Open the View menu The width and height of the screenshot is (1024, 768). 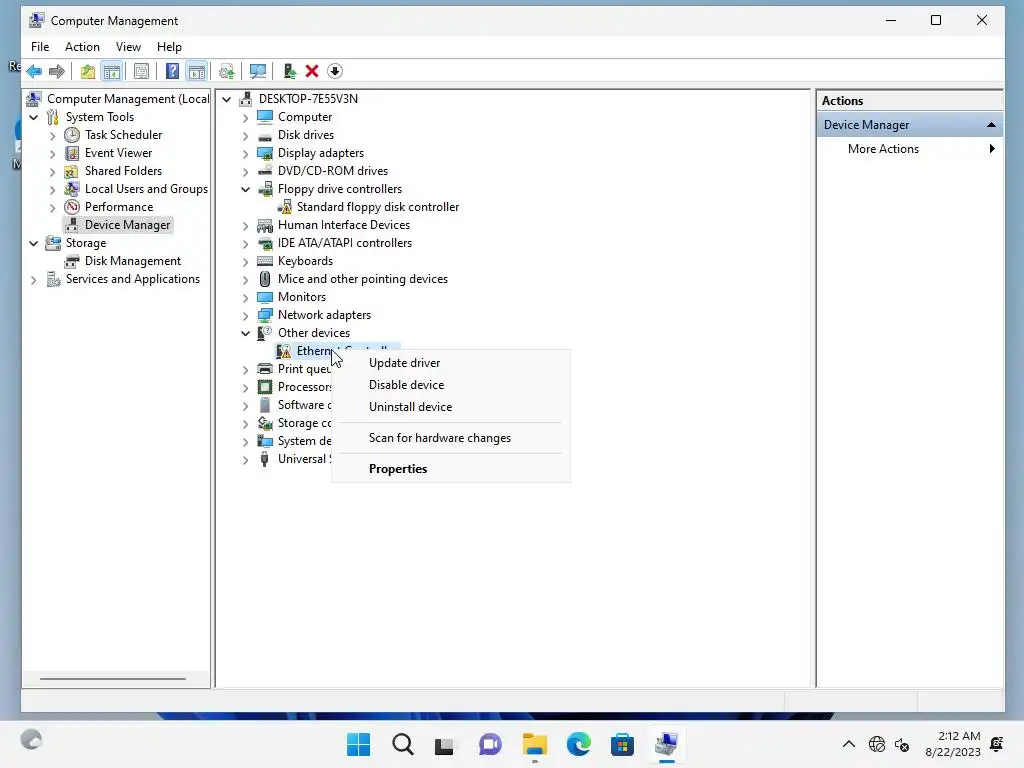[x=128, y=47]
